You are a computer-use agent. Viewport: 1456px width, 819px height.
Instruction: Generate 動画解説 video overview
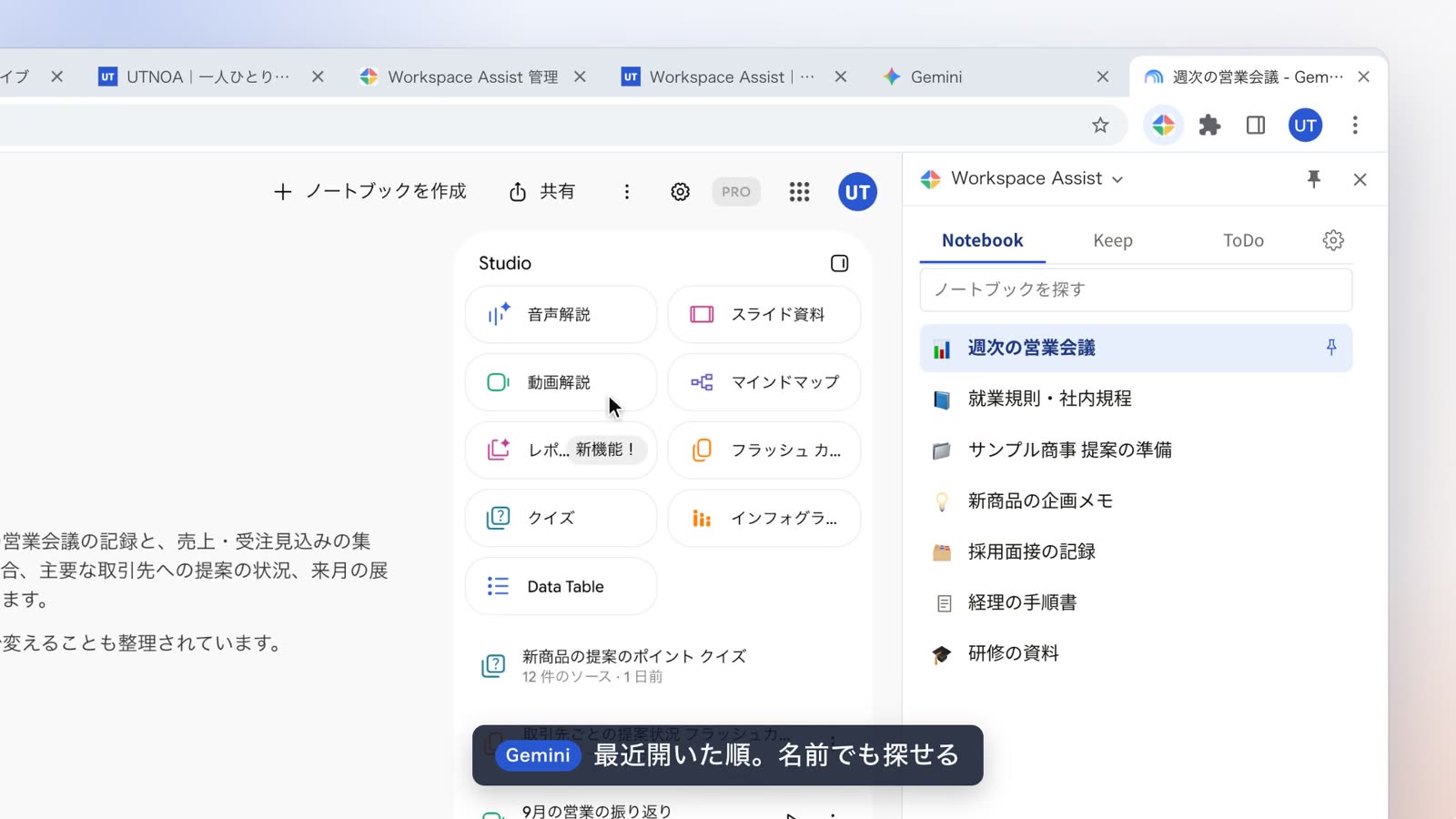[561, 382]
